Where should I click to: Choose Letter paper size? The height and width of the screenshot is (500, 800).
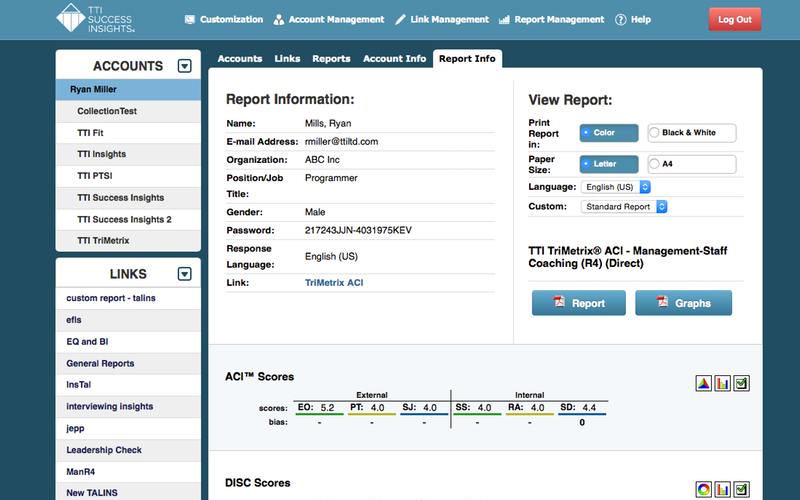click(x=609, y=164)
